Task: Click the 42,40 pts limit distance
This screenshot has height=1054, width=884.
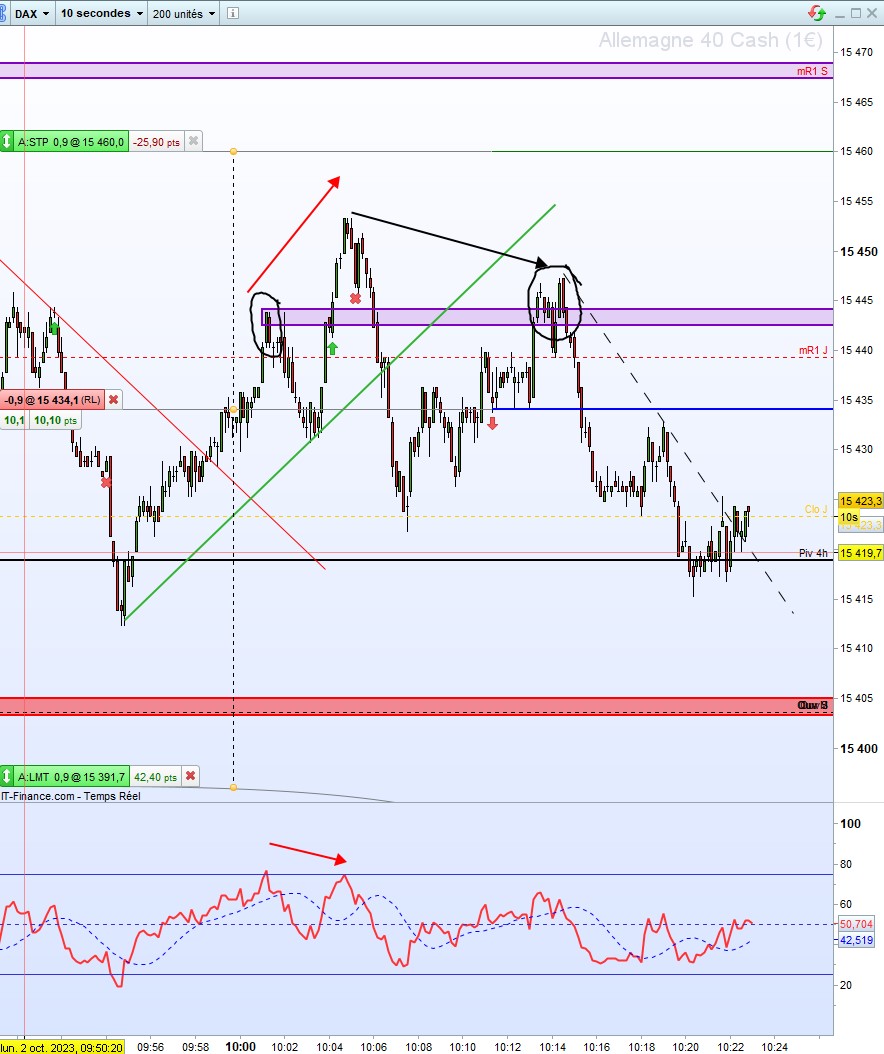Action: click(155, 777)
